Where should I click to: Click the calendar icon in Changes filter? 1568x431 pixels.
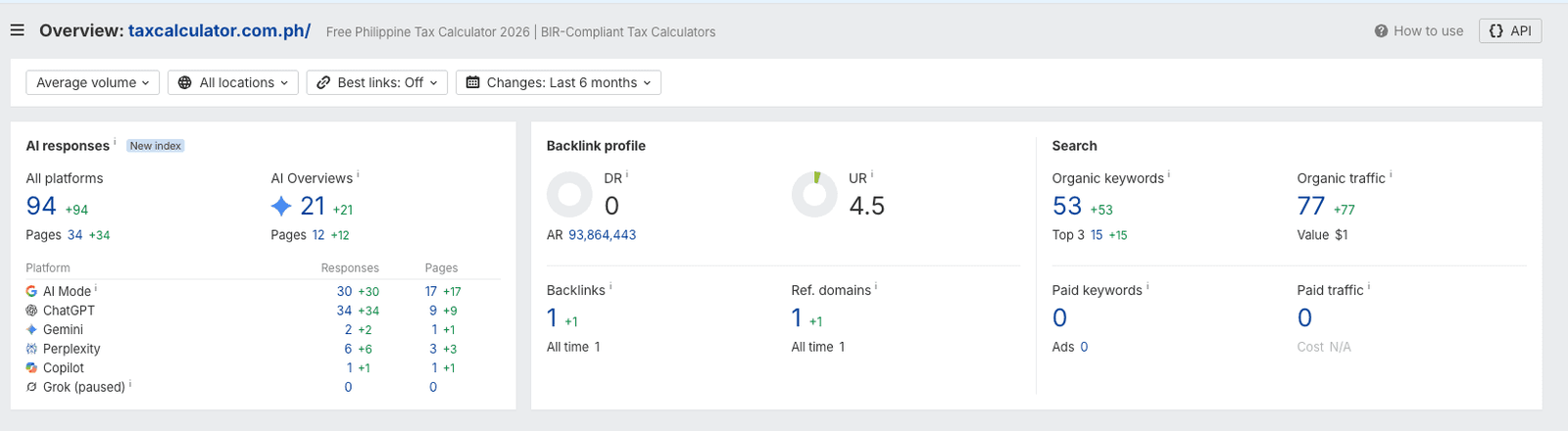[x=473, y=83]
